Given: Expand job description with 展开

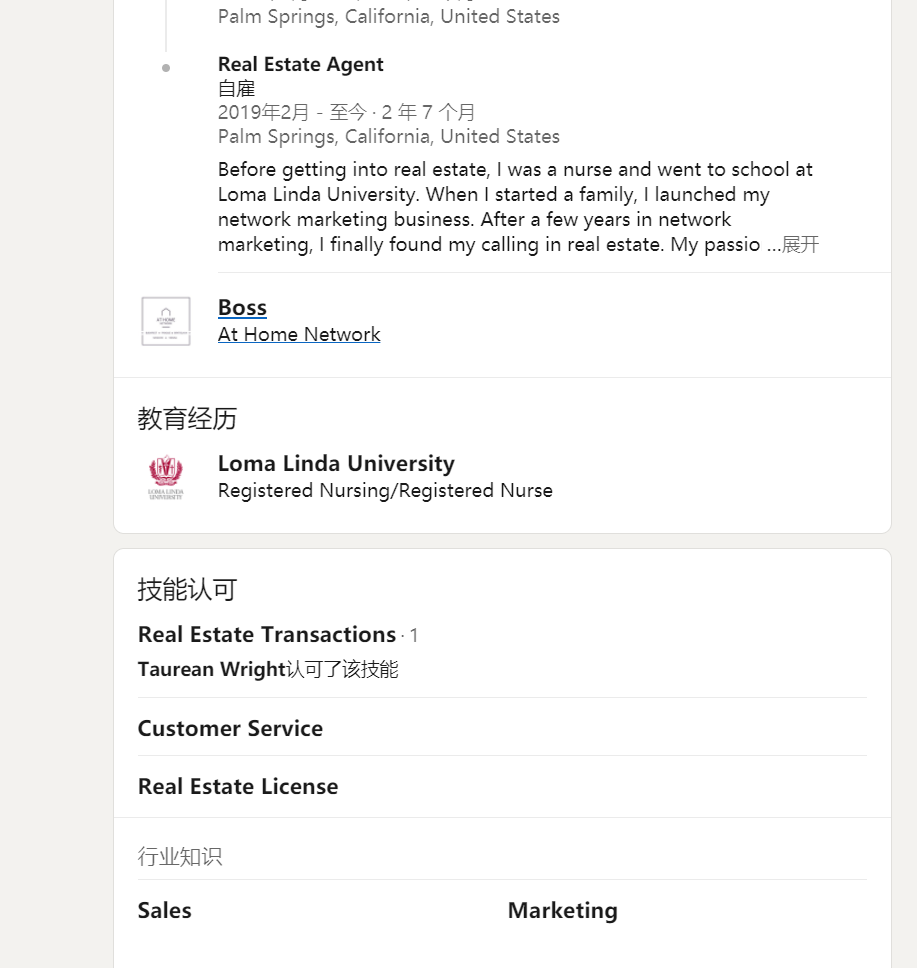Looking at the screenshot, I should 800,244.
